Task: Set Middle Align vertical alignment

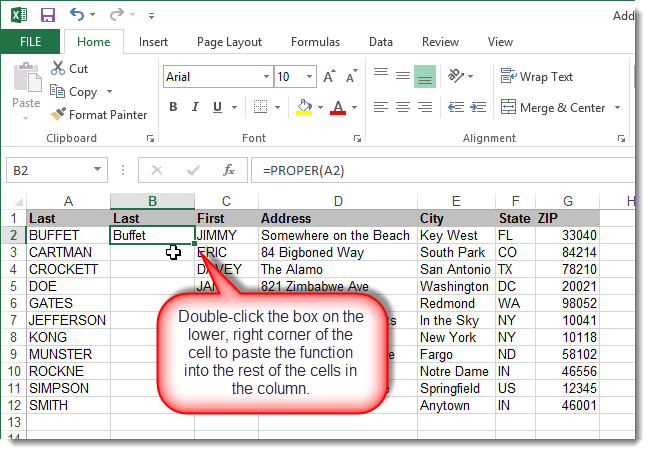Action: 403,76
